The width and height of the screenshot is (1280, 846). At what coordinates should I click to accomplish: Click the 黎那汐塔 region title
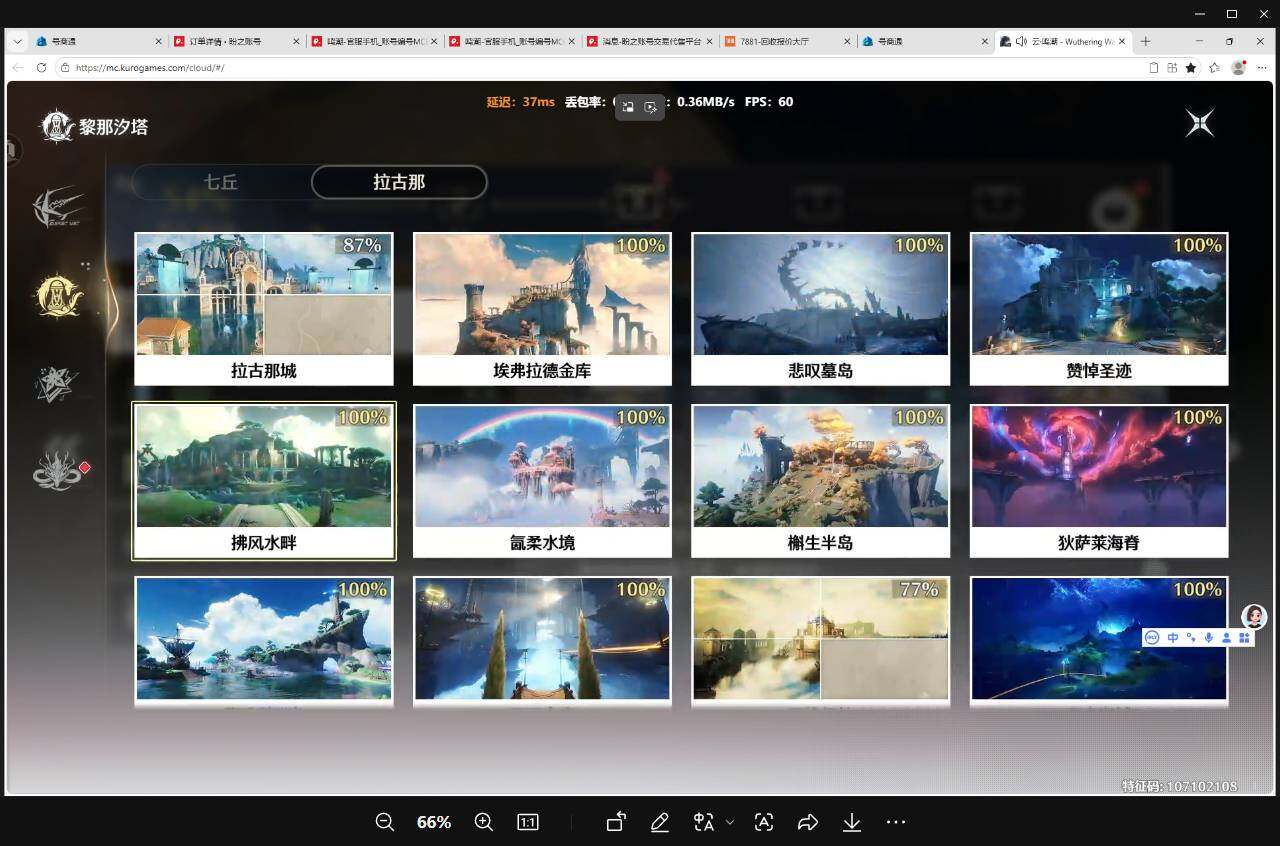point(111,127)
